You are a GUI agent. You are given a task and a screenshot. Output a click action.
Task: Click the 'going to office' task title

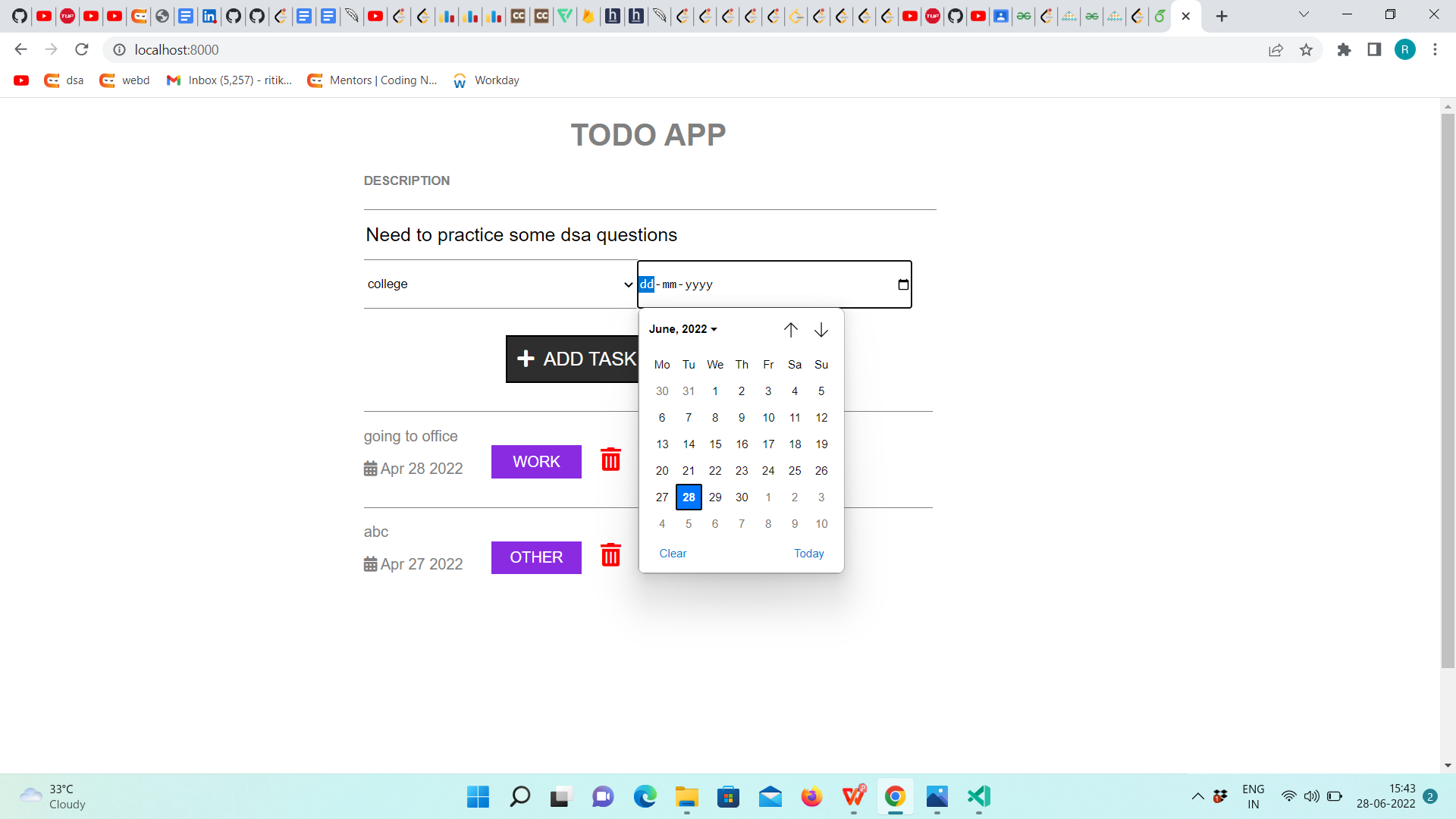(410, 436)
